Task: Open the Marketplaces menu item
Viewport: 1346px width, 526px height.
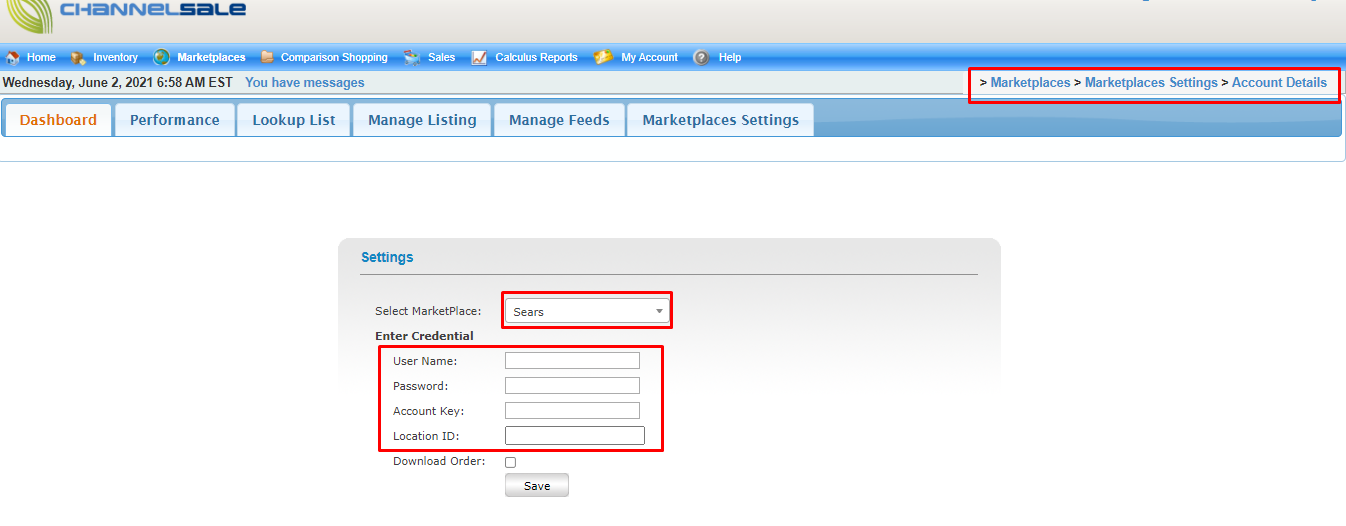Action: 211,58
